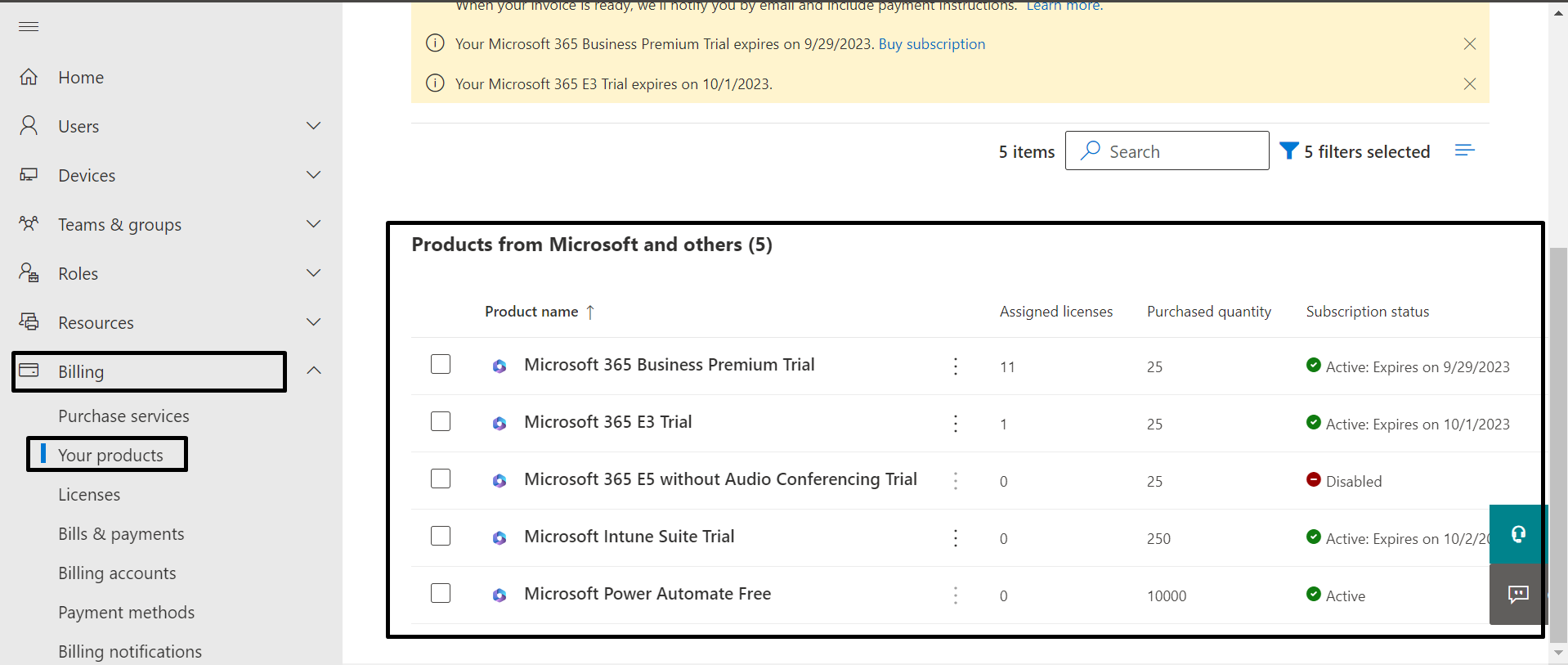The width and height of the screenshot is (1568, 665).
Task: Click the scrollbar down arrow
Action: pyautogui.click(x=1559, y=654)
